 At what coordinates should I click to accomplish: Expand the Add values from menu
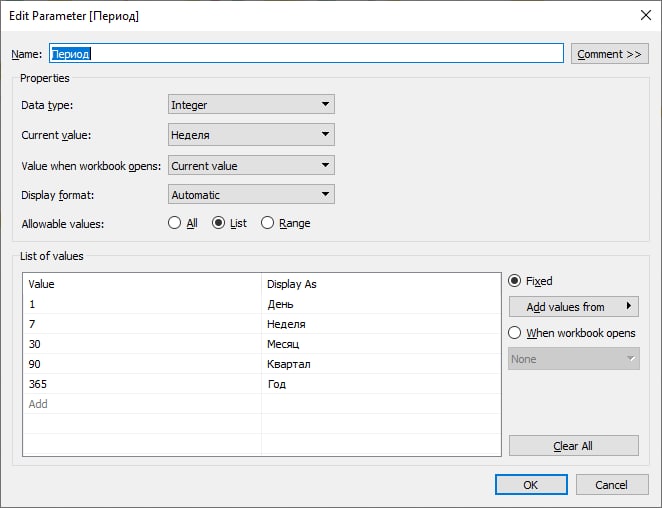(x=574, y=307)
